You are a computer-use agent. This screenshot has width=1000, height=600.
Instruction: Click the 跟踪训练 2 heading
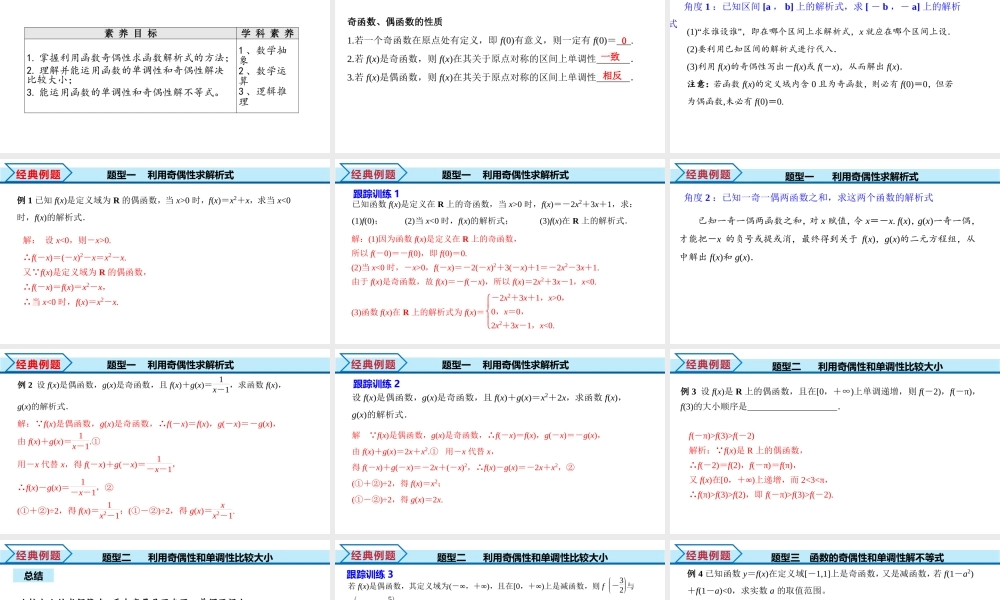pyautogui.click(x=376, y=384)
